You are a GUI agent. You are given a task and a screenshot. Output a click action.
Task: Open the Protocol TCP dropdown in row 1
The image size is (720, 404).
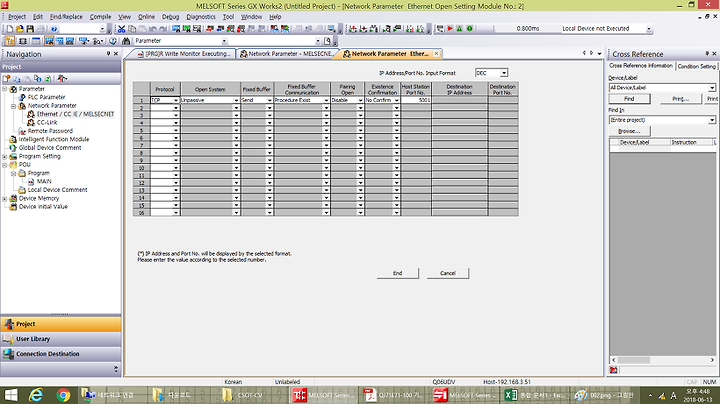(175, 100)
